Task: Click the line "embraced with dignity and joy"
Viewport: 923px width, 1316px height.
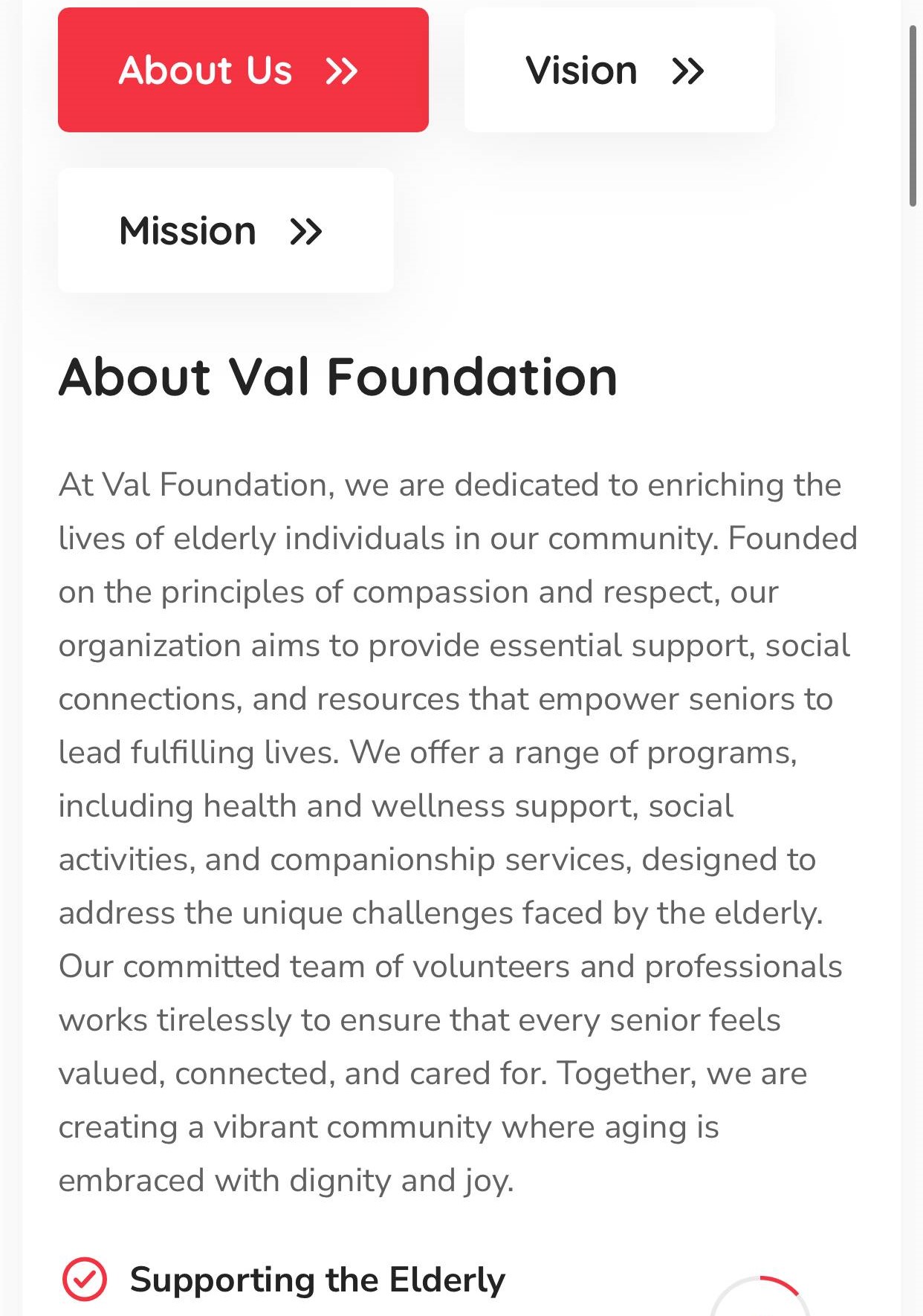Action: (286, 1181)
